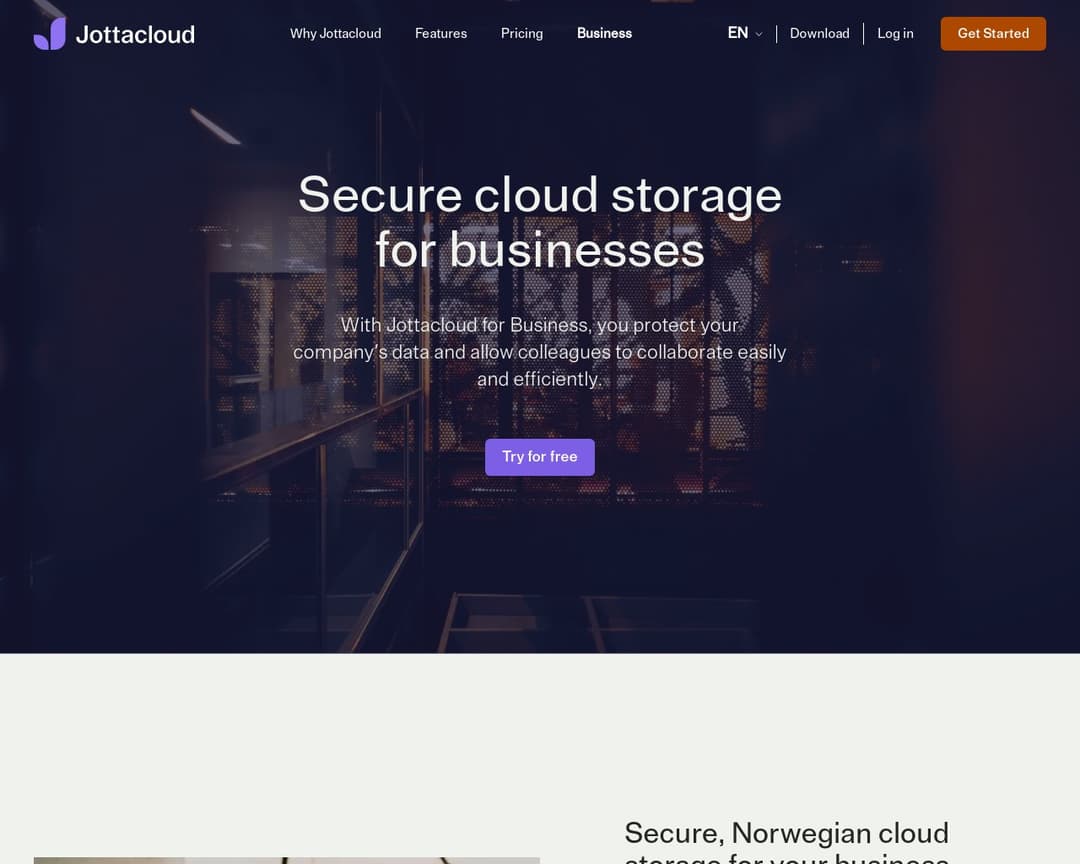
Task: Click the Jottacloud leaf logo icon
Action: pyautogui.click(x=50, y=34)
